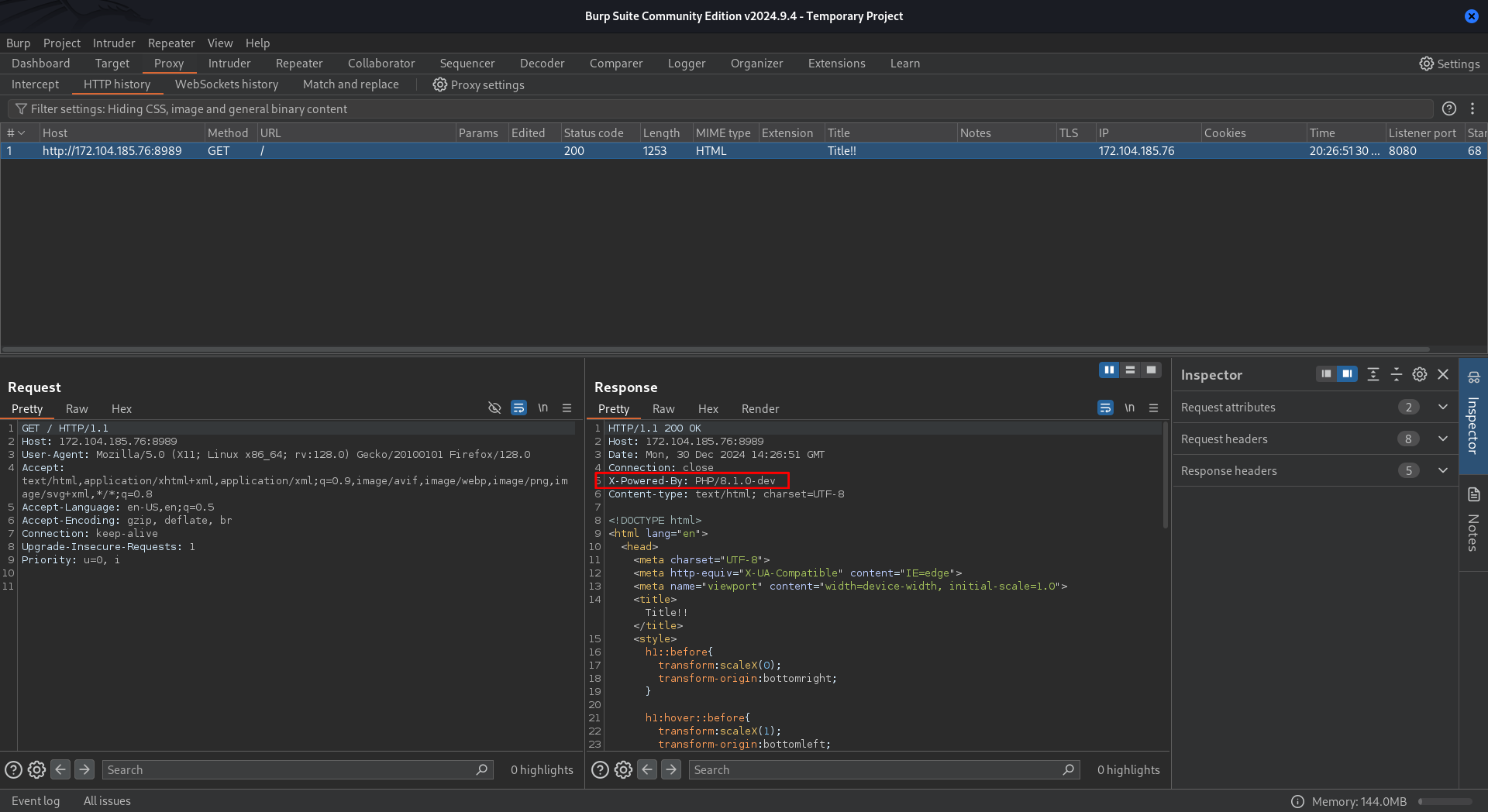This screenshot has height=812, width=1488.
Task: Click the filter funnel icon
Action: (x=21, y=109)
